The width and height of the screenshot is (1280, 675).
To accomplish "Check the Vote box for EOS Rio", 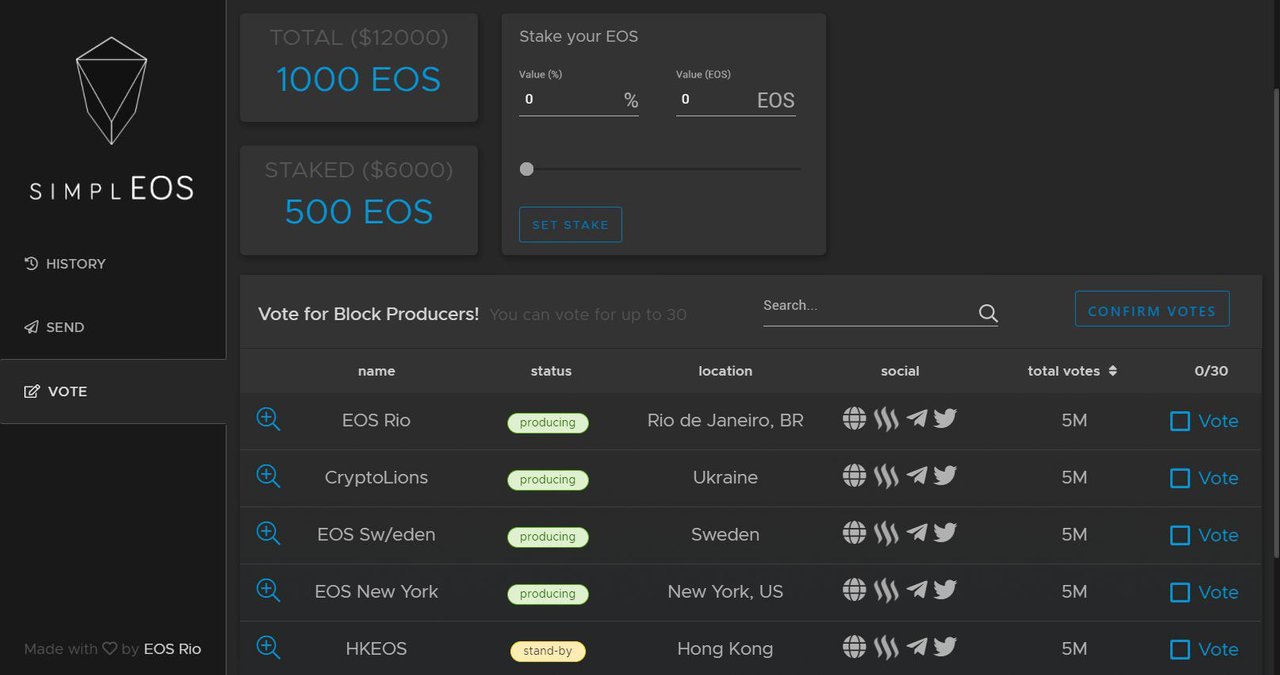I will coord(1180,421).
